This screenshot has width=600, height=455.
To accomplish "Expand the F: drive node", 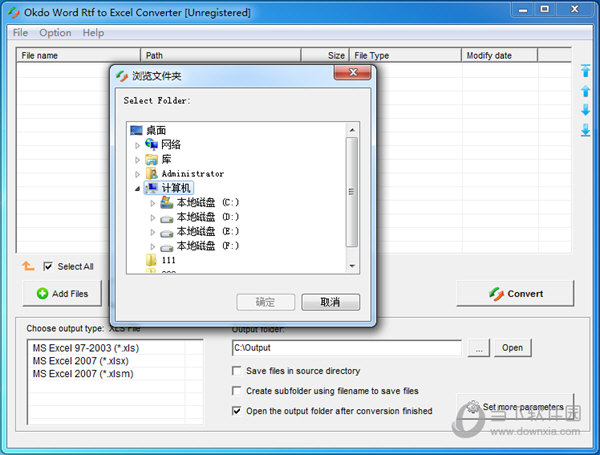I will coord(152,246).
